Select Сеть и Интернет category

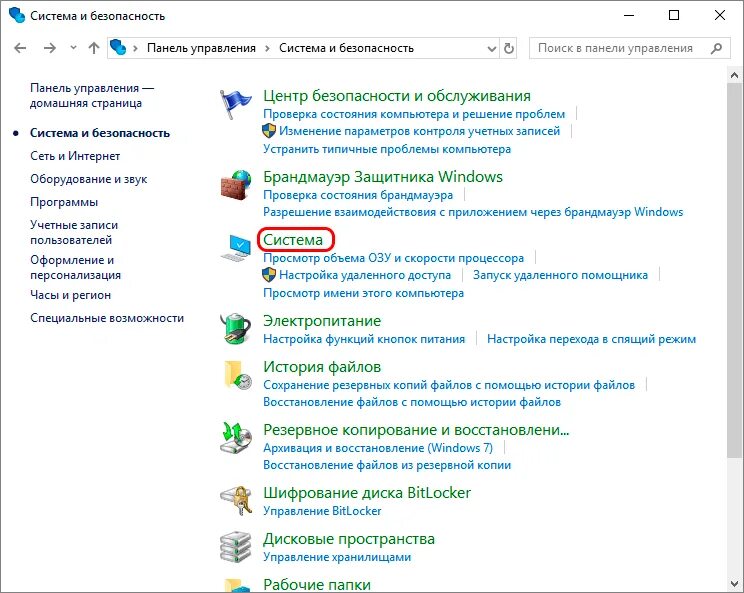(x=75, y=156)
